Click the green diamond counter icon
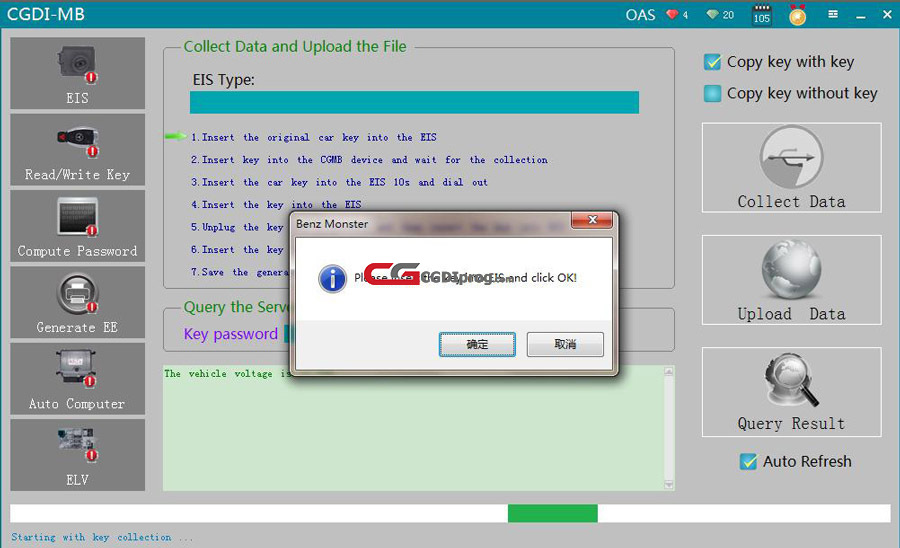Screen dimensions: 900x548 click(x=712, y=14)
